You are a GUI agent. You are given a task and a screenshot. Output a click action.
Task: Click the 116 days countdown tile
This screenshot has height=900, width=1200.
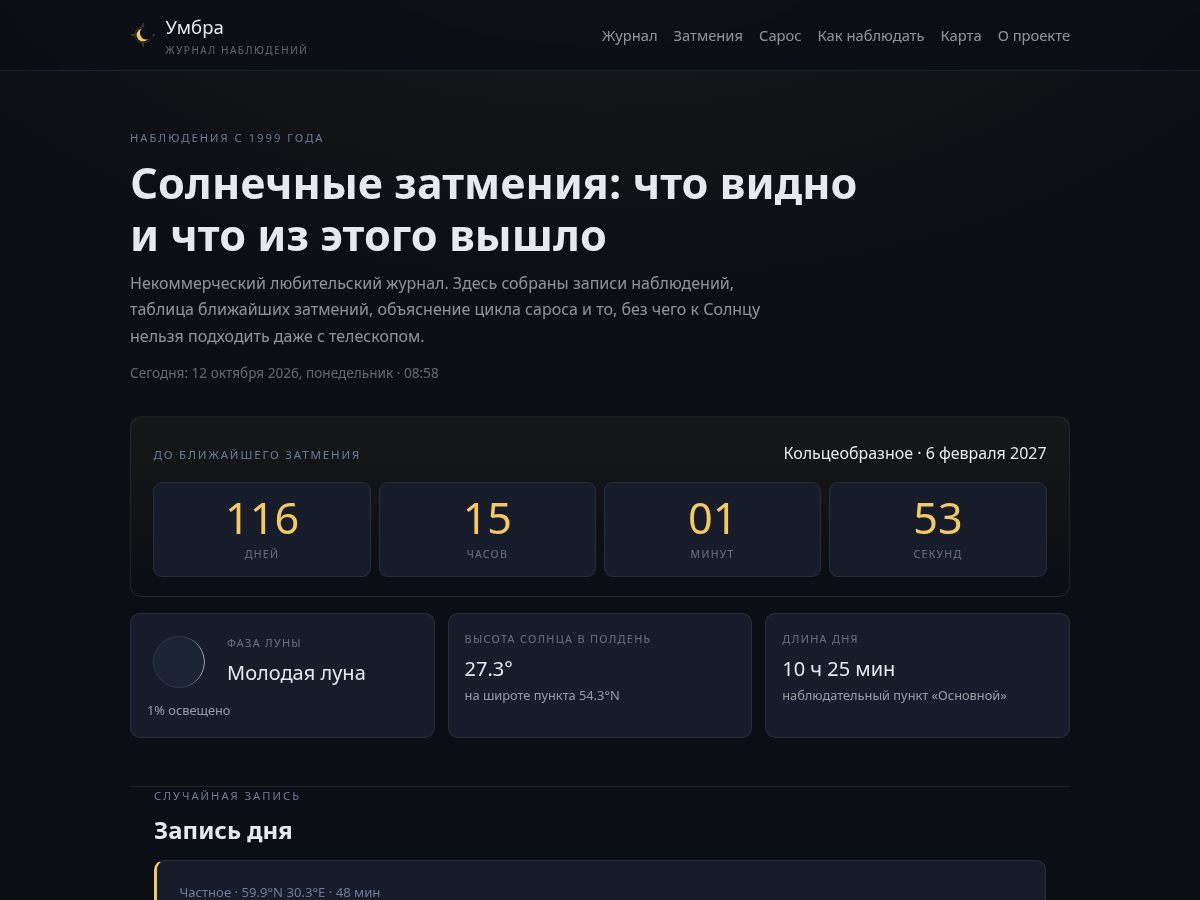(x=262, y=529)
